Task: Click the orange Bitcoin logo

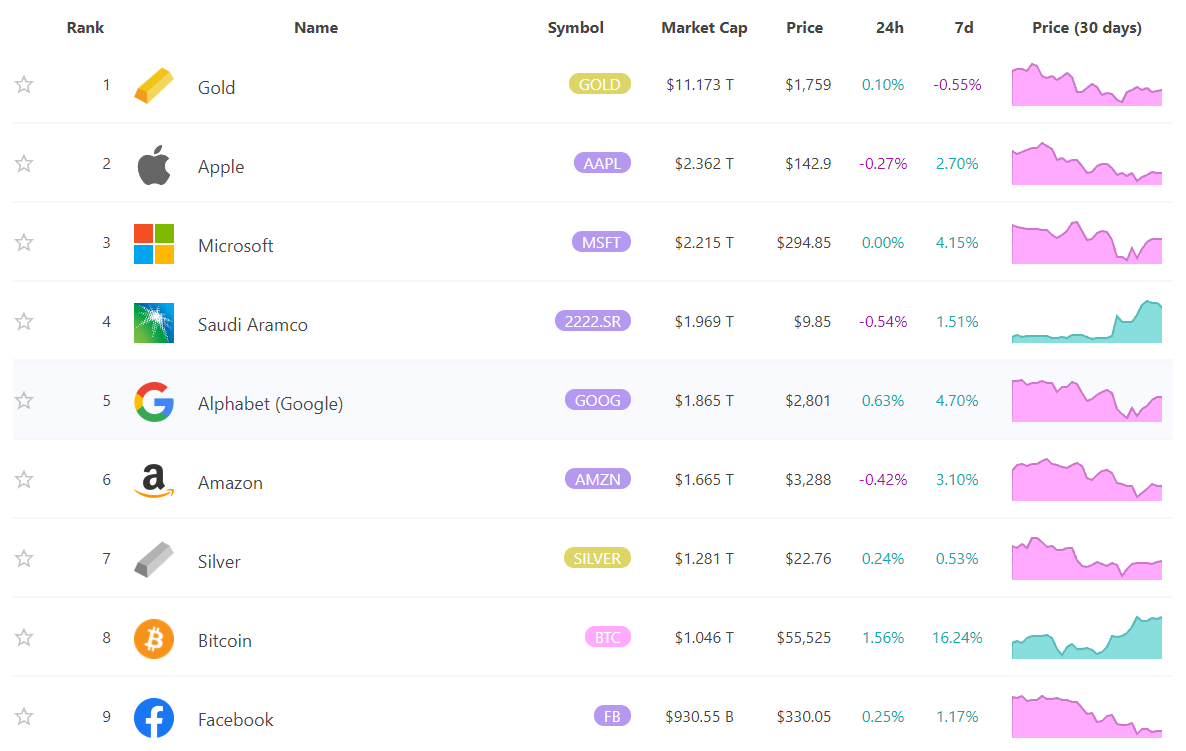Action: click(154, 639)
